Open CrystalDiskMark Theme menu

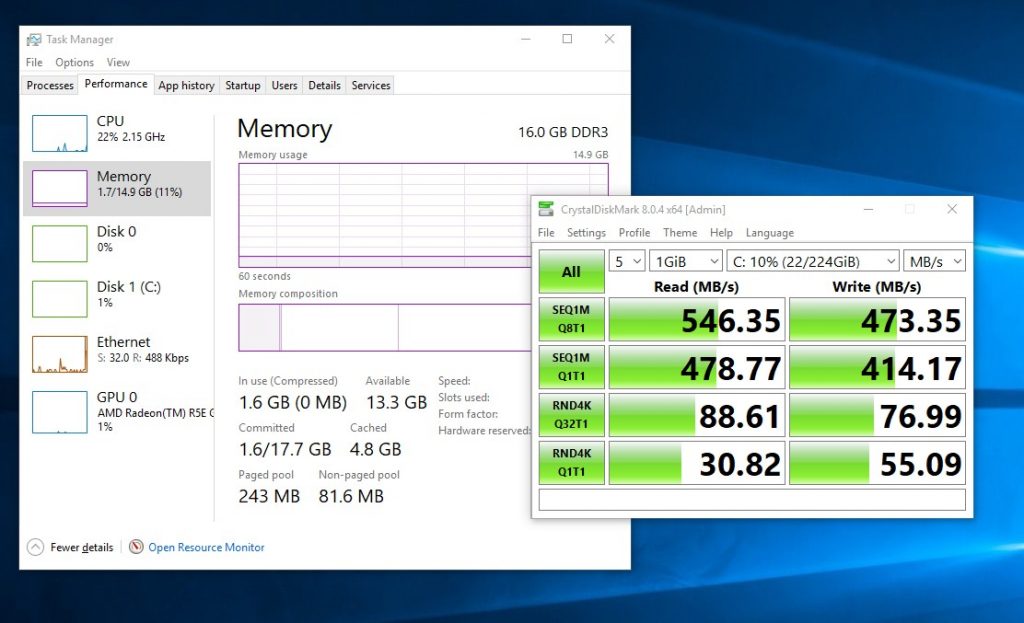point(680,232)
